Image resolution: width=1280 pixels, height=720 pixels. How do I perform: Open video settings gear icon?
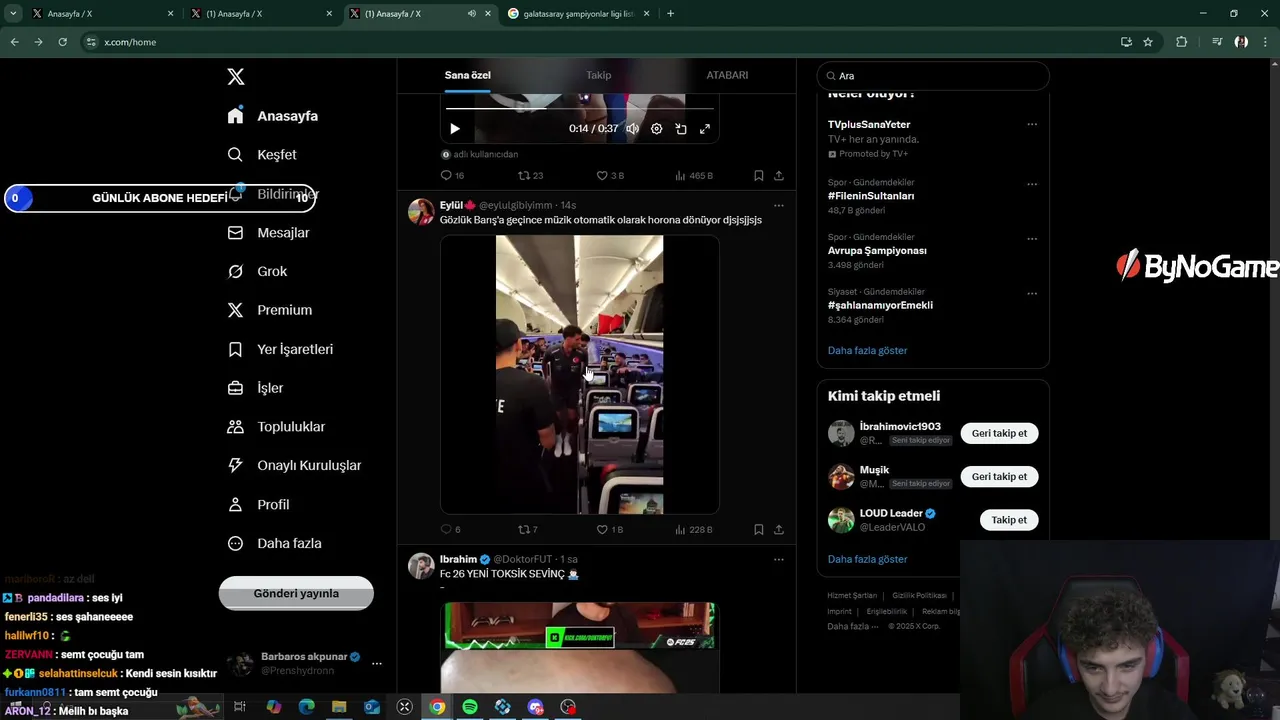tap(657, 129)
